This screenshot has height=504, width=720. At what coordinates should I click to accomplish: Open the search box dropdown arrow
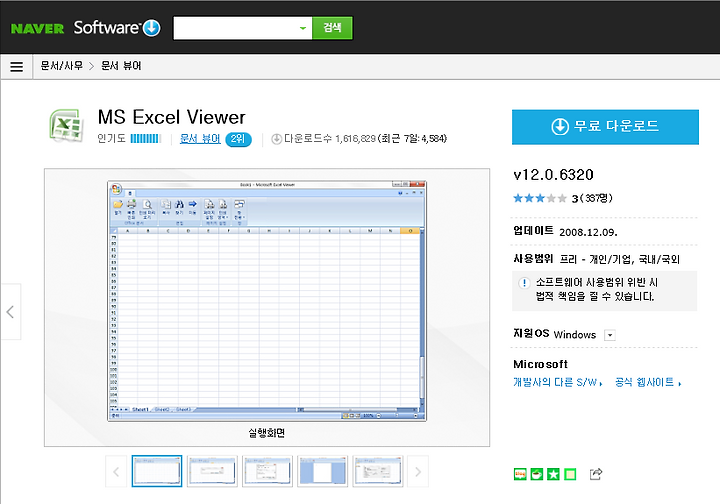click(x=303, y=28)
